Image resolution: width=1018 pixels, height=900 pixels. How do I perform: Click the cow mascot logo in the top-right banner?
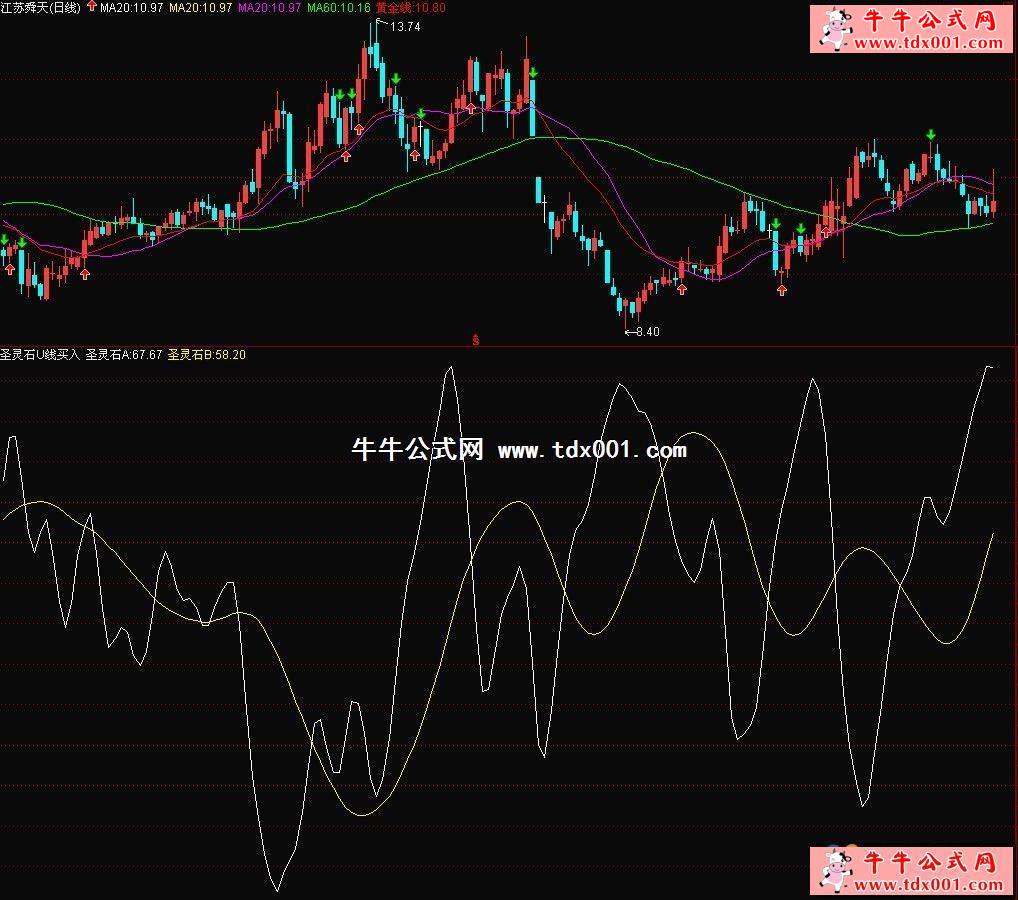click(834, 29)
